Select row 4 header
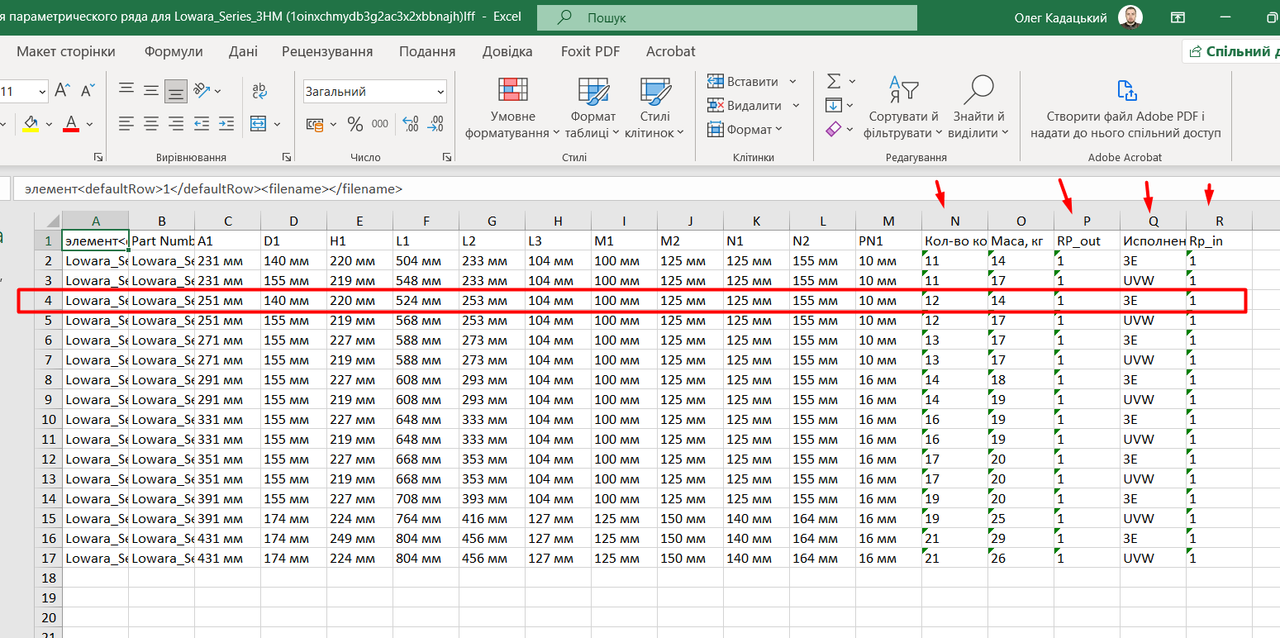 click(46, 300)
